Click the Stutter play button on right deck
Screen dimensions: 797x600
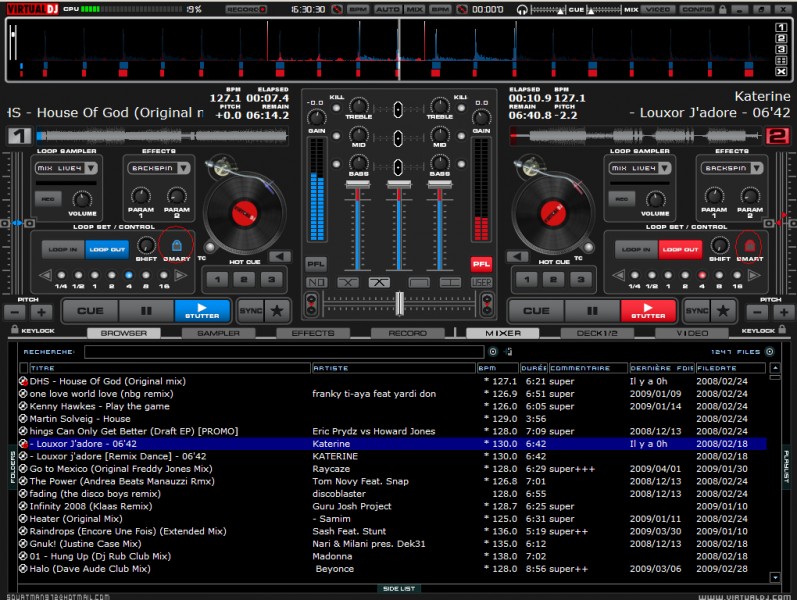pos(648,311)
